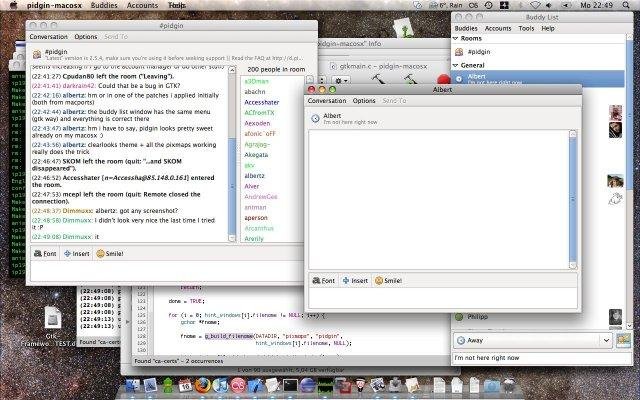The image size is (640, 400).
Task: Open Options menu in Albert window
Action: pos(364,100)
